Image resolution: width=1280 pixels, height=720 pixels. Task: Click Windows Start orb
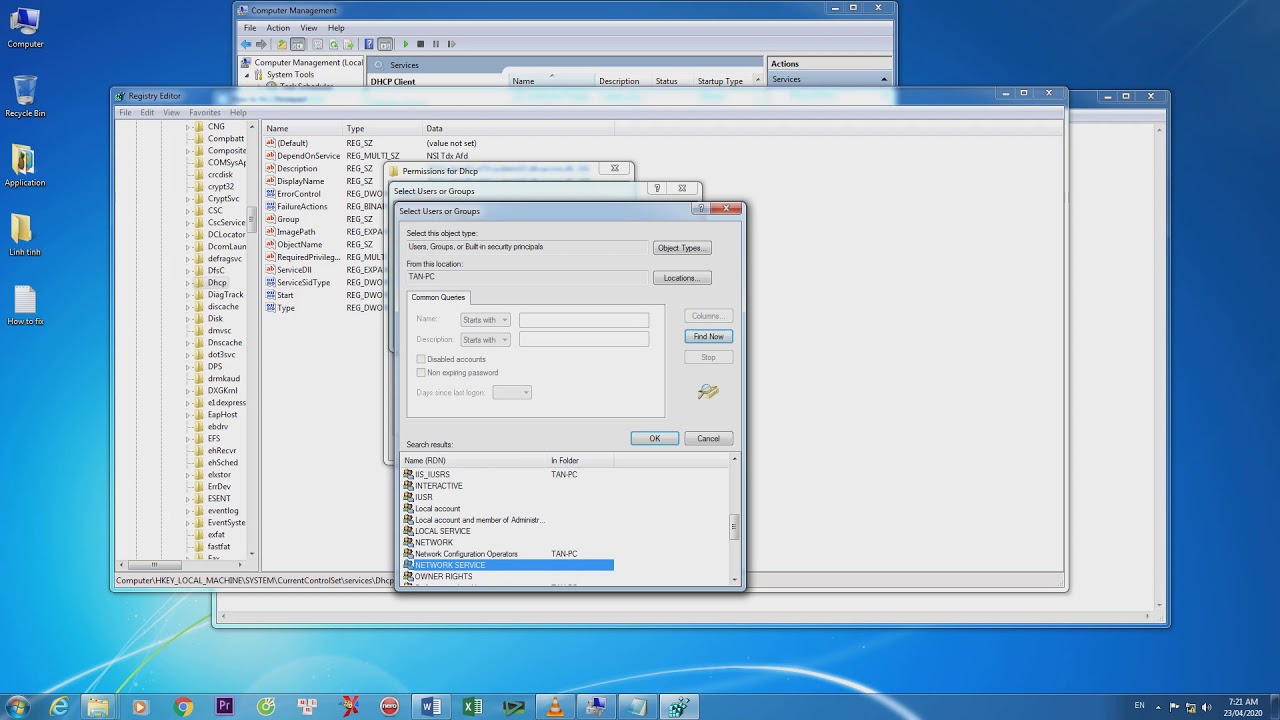coord(17,706)
